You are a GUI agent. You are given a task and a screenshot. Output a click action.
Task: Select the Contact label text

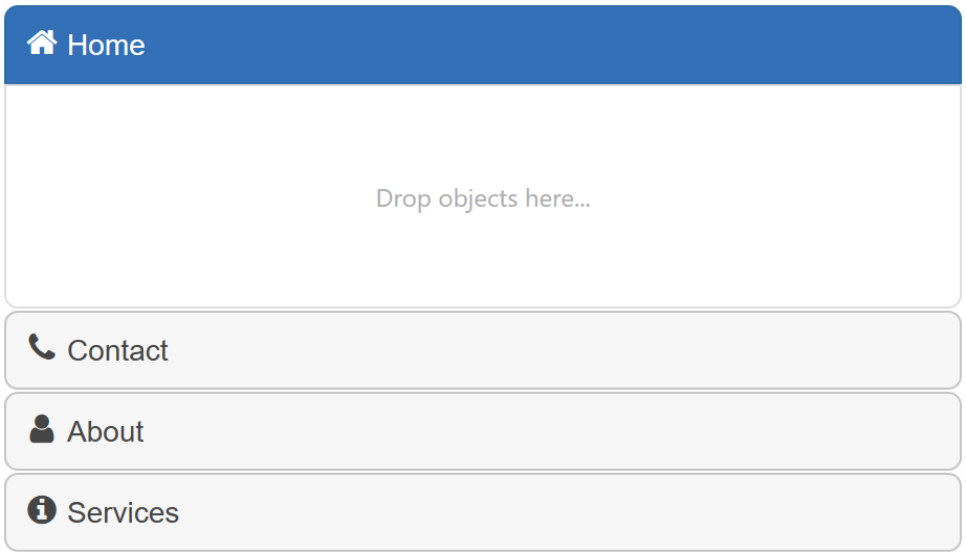pyautogui.click(x=118, y=351)
